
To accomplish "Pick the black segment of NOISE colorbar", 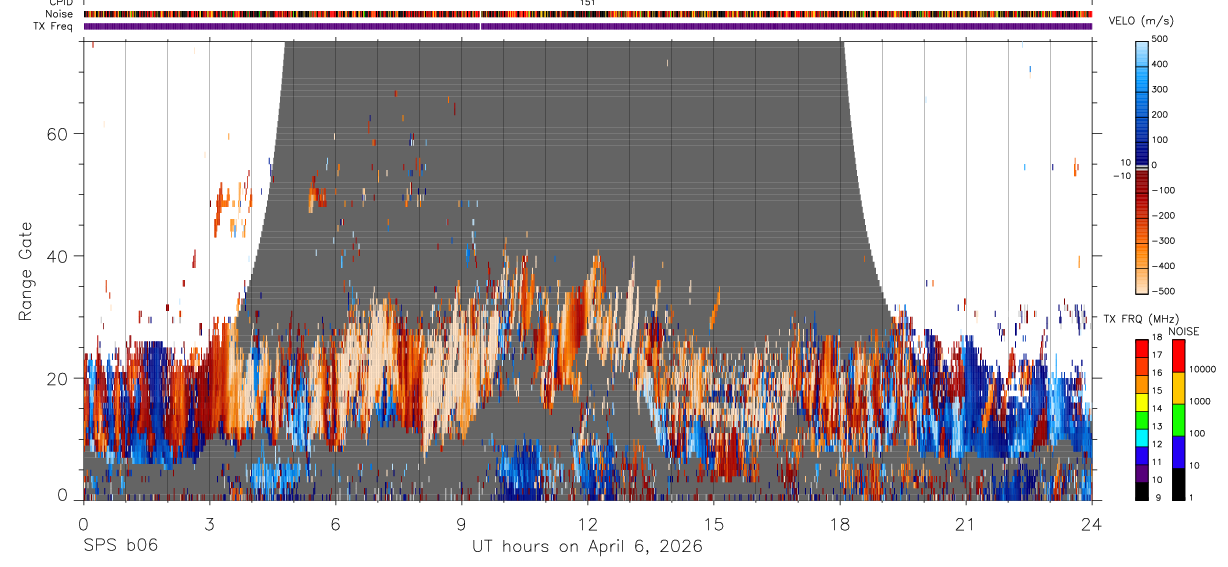I will pyautogui.click(x=1178, y=483).
